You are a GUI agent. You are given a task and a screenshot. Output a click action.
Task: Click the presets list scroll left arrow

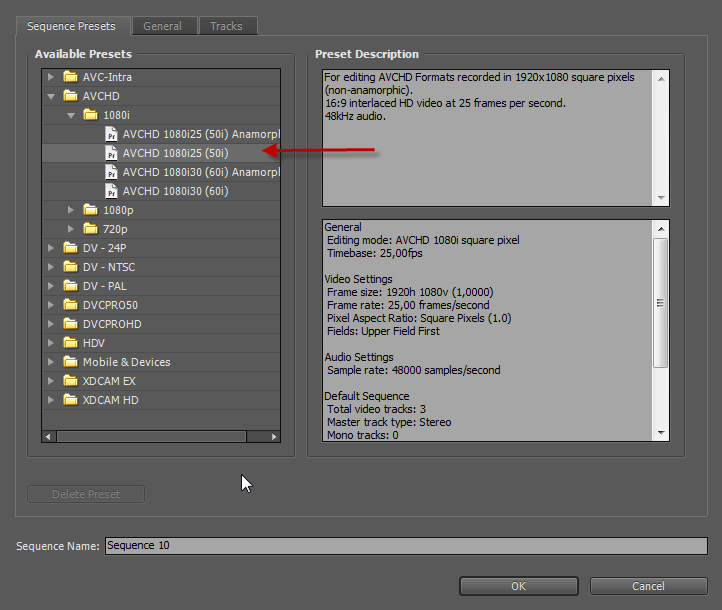tap(48, 436)
